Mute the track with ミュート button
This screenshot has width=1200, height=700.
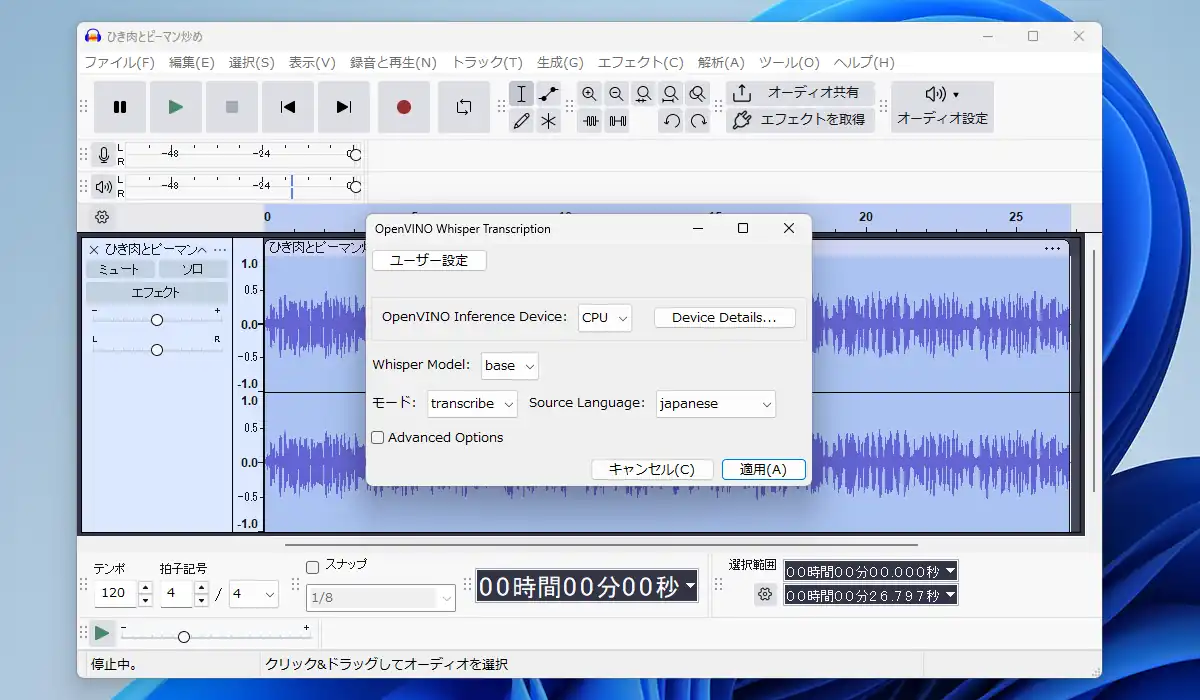click(120, 270)
